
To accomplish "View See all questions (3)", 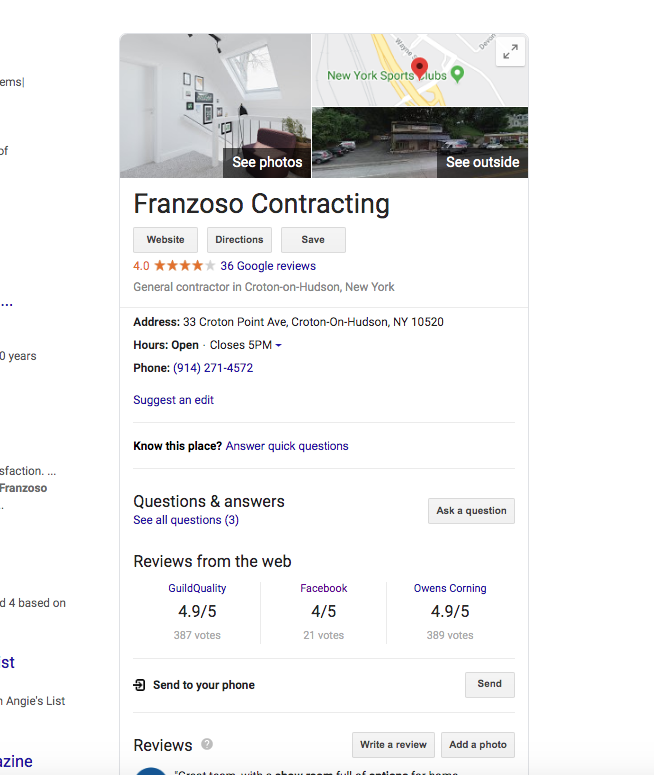I will coord(186,520).
